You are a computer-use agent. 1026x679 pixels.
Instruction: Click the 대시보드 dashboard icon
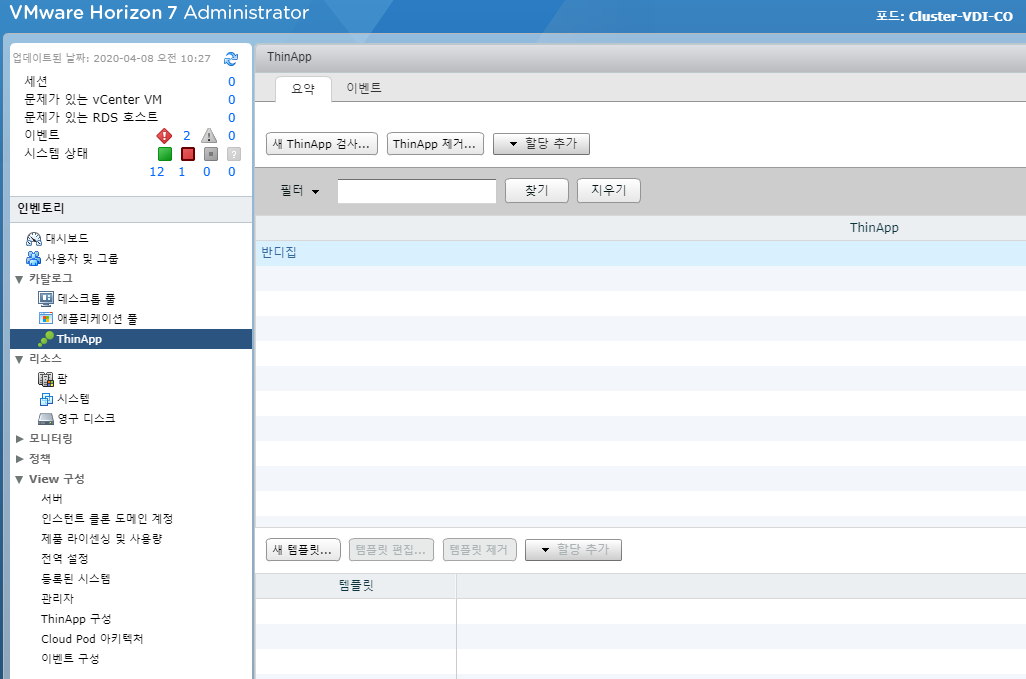click(33, 238)
